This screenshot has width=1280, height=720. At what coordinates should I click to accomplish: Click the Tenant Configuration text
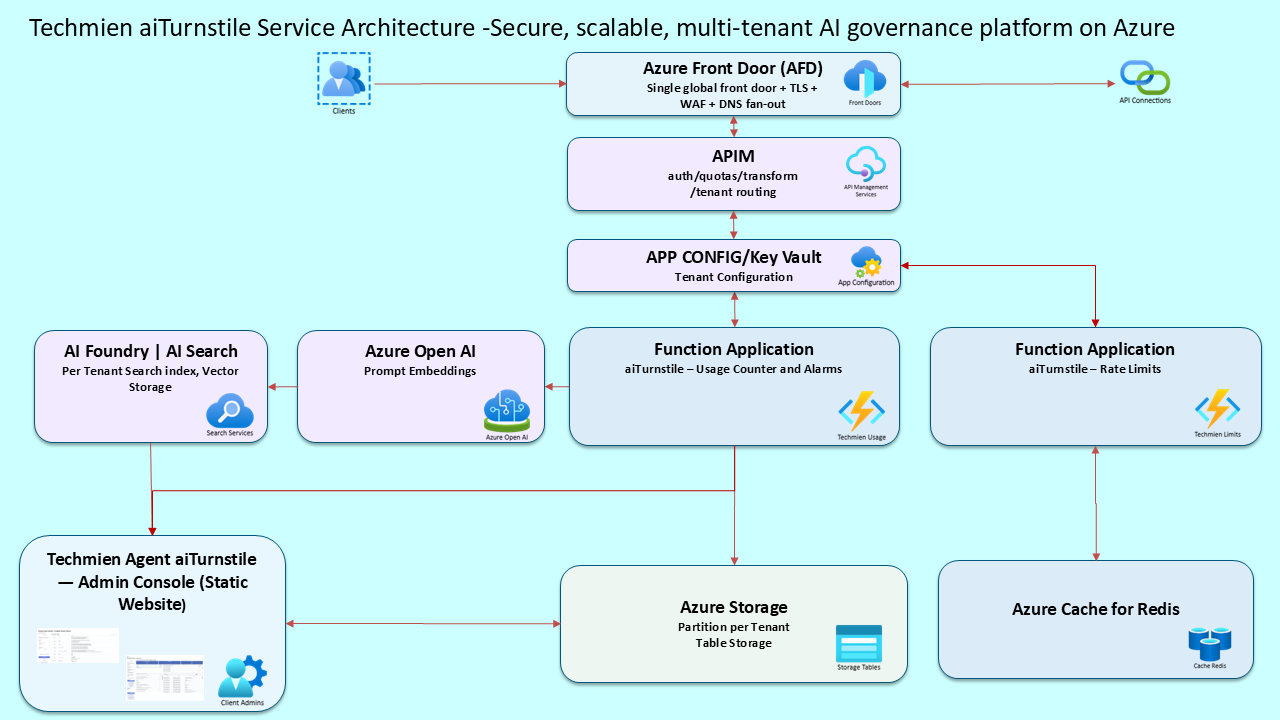pos(733,277)
